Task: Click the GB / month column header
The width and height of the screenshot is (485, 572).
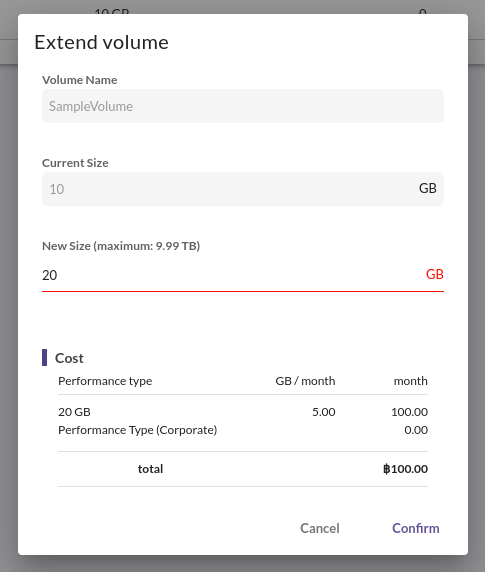Action: coord(305,381)
